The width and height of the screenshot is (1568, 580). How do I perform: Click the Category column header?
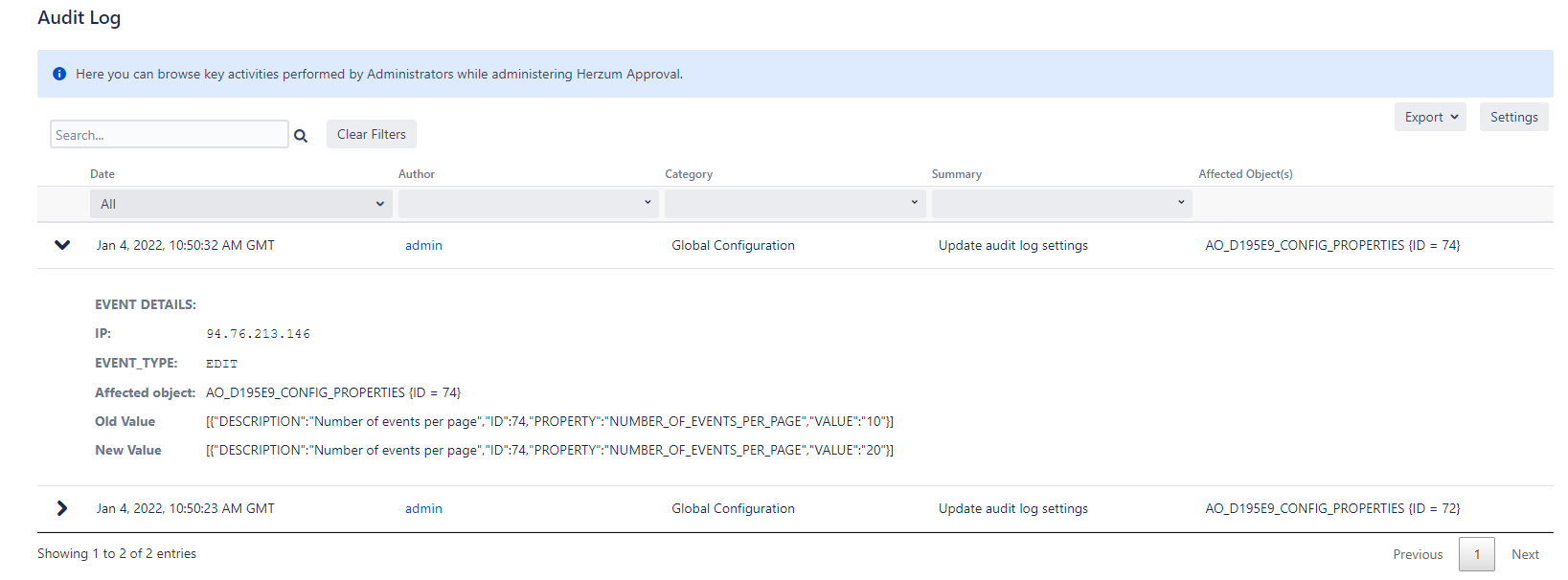689,174
